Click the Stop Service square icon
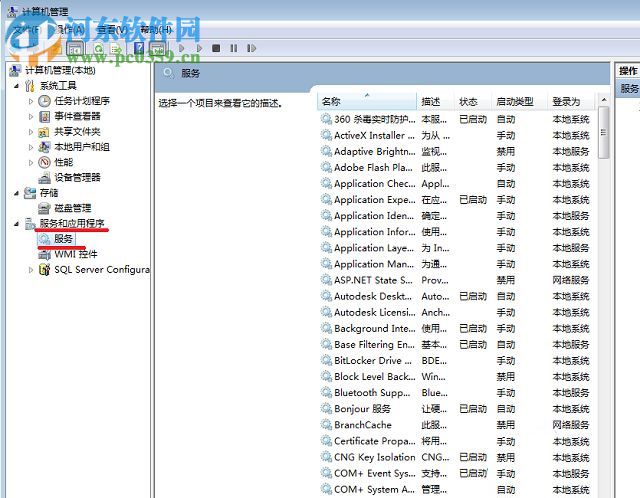Screen dimensions: 640x498 (x=216, y=48)
